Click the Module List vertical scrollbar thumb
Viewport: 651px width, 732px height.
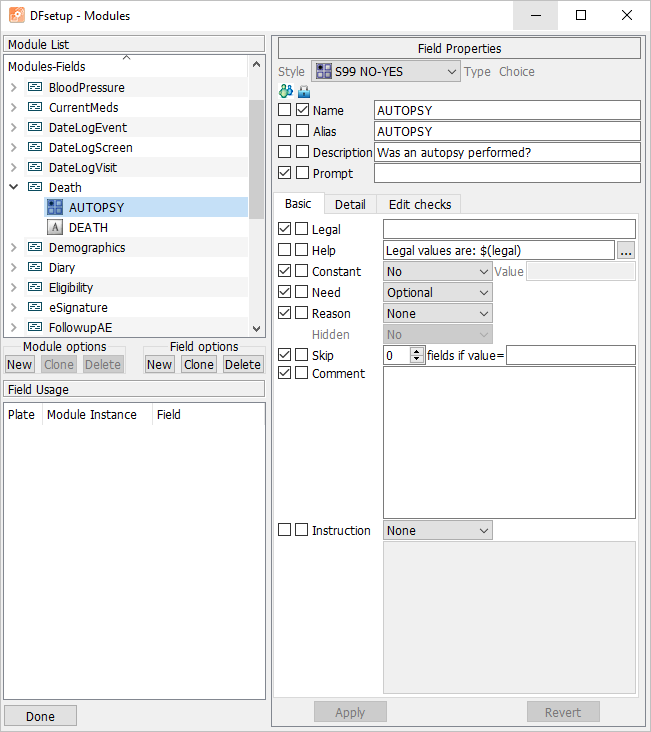(256, 159)
